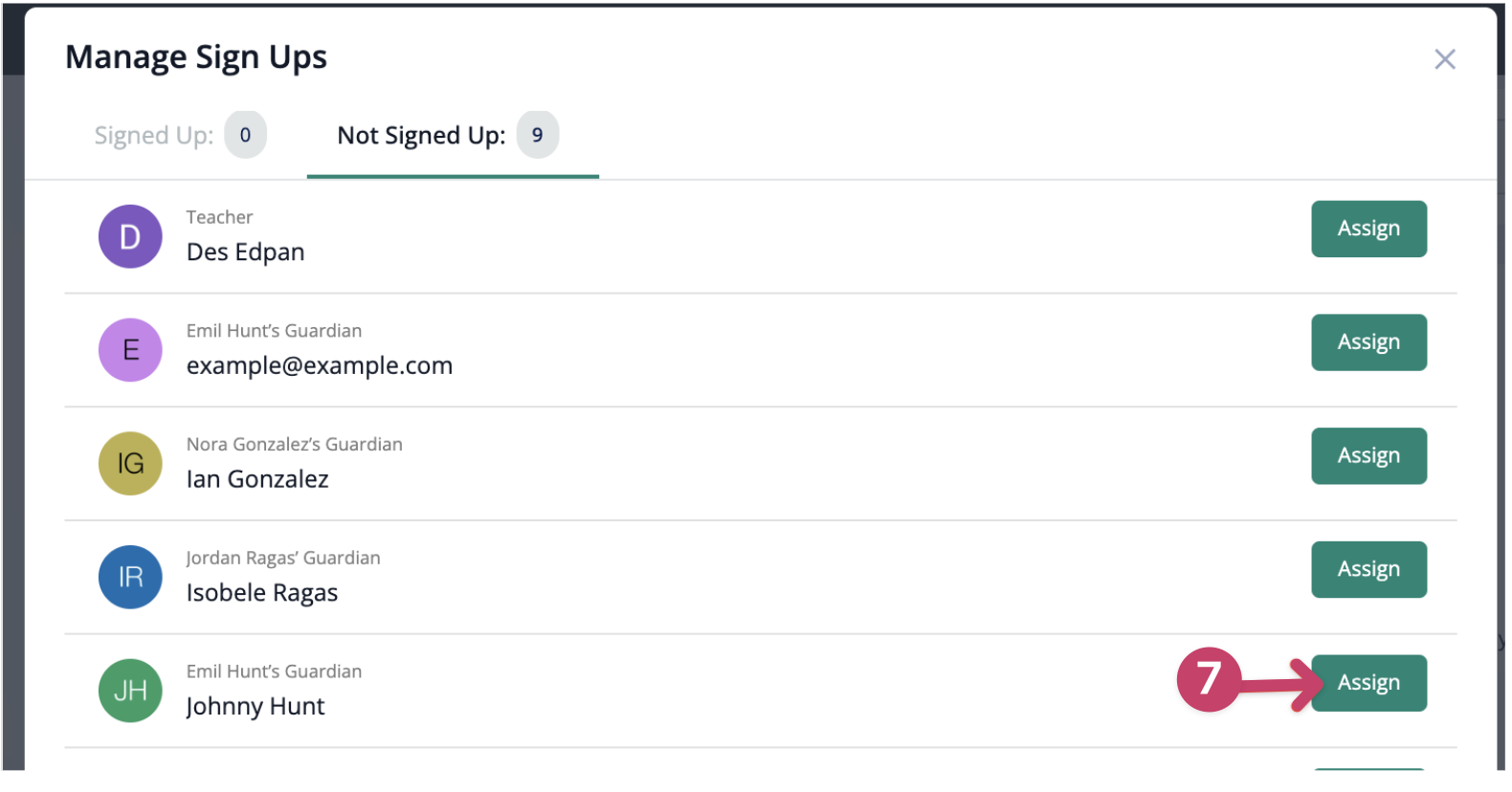The width and height of the screenshot is (1512, 792).
Task: Assign Ian Gonzalez to a slot
Action: tap(1368, 456)
